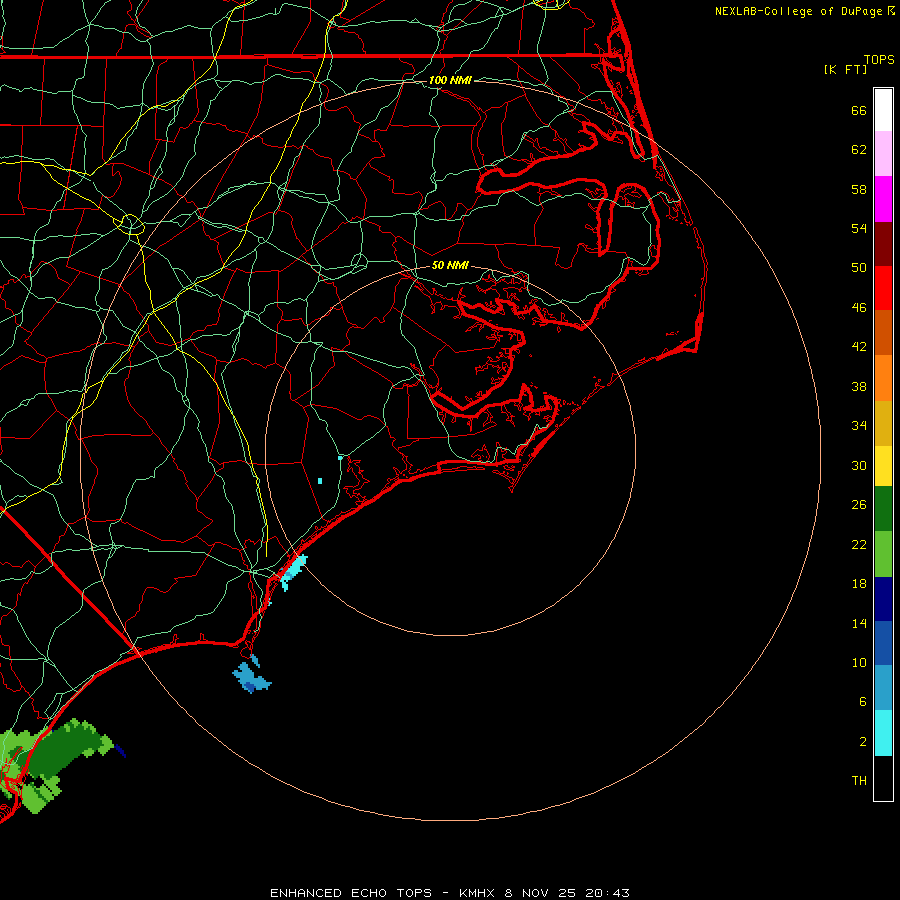Click the '66' legend value label
The height and width of the screenshot is (900, 900).
click(x=859, y=110)
